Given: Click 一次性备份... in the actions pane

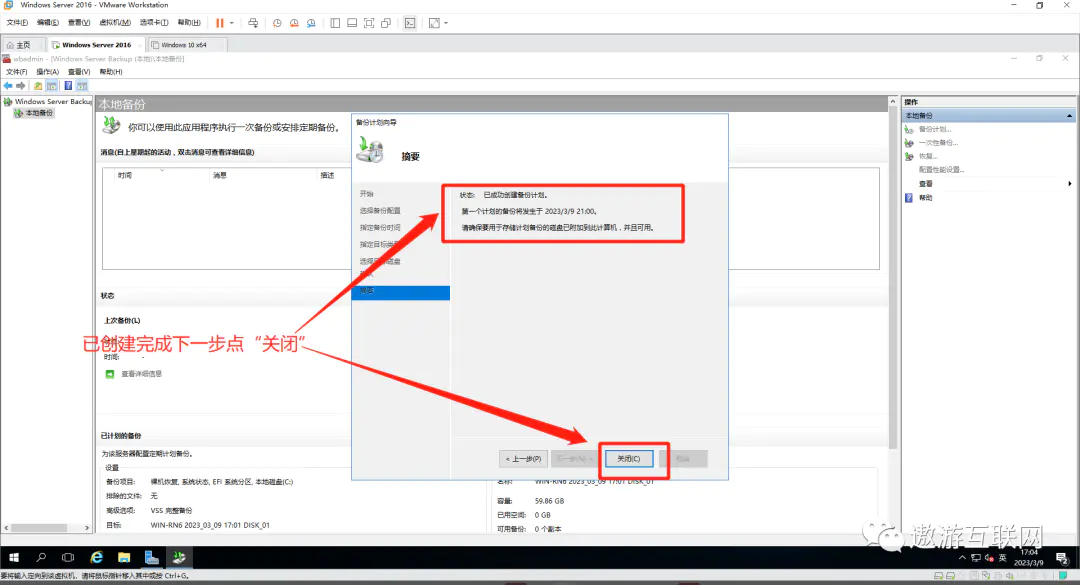Looking at the screenshot, I should pyautogui.click(x=938, y=143).
